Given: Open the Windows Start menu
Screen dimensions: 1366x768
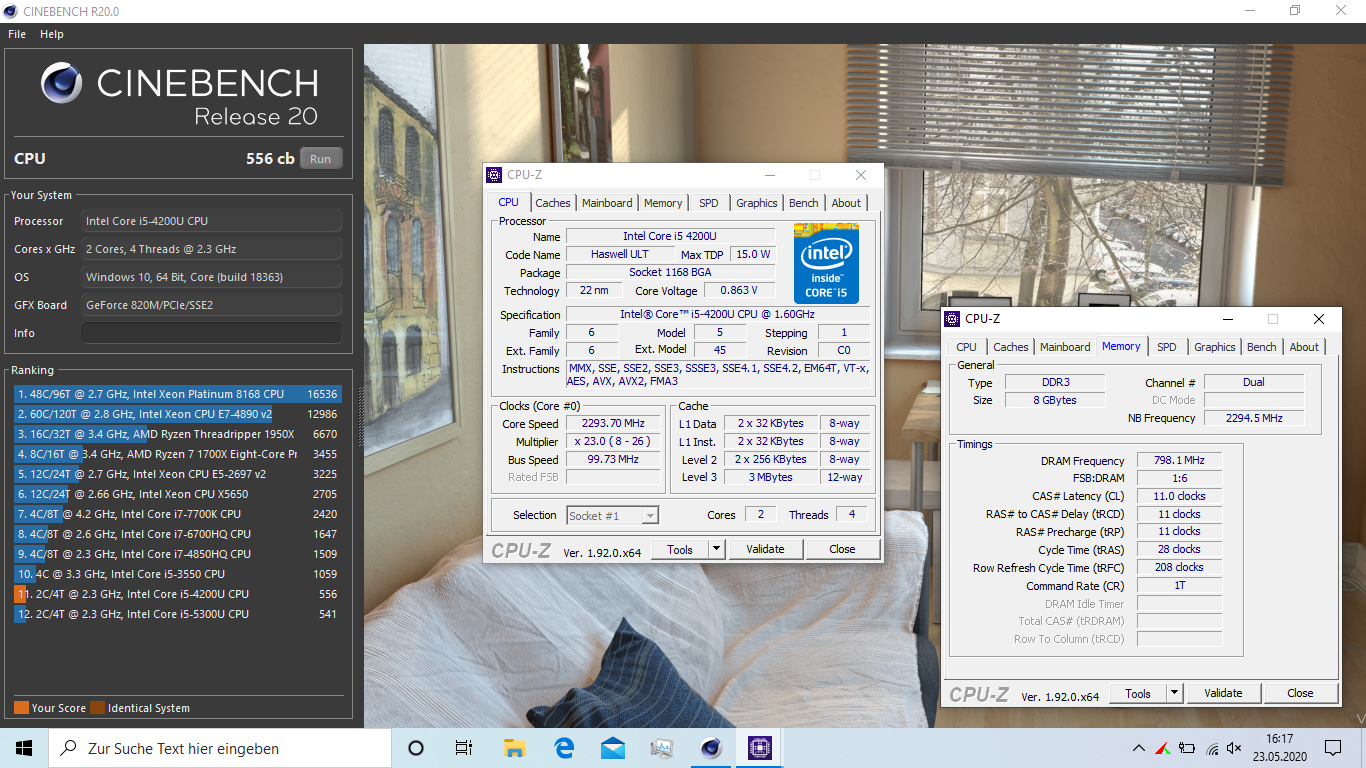Looking at the screenshot, I should (x=24, y=748).
